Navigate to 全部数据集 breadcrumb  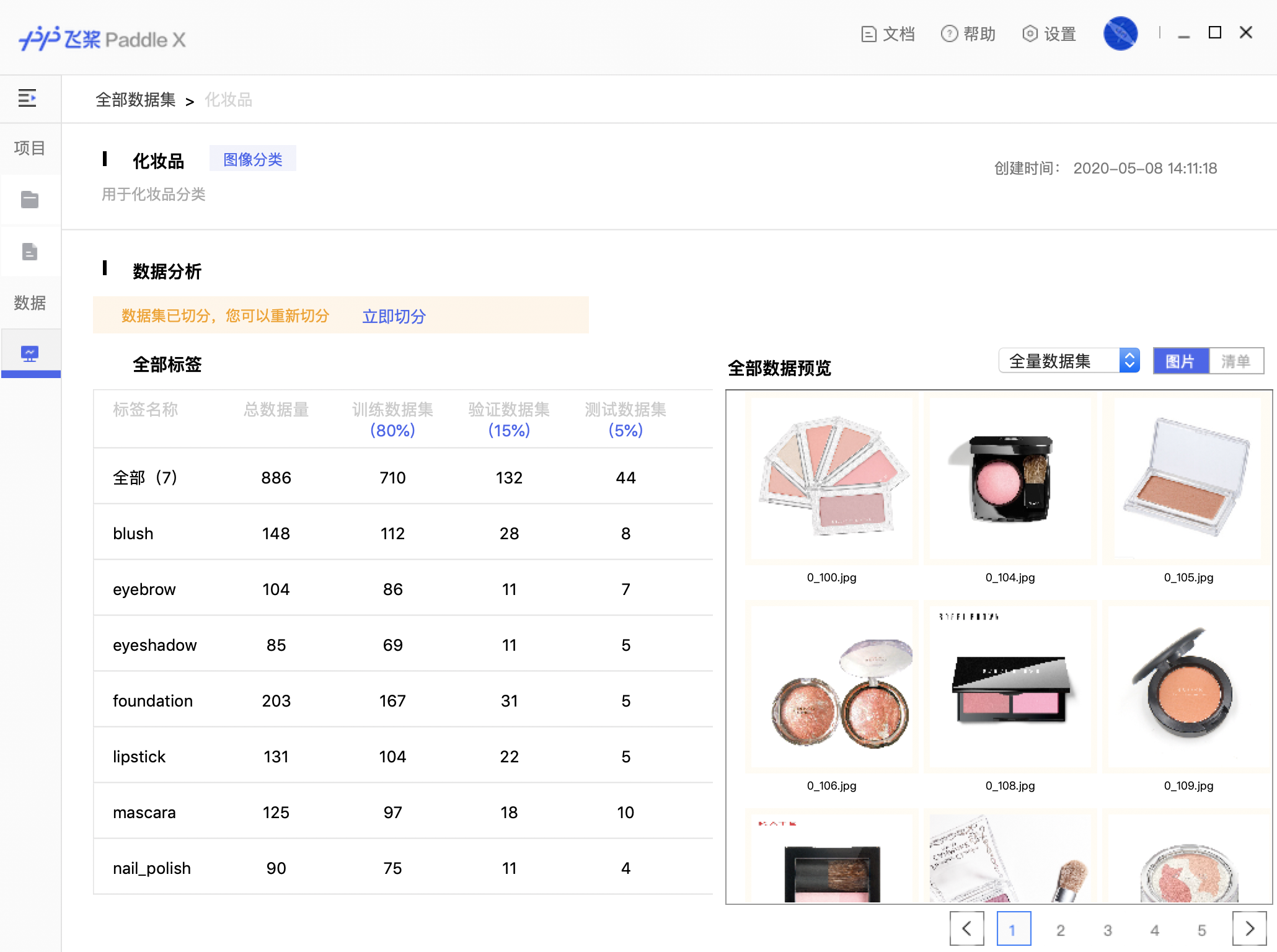(x=135, y=100)
